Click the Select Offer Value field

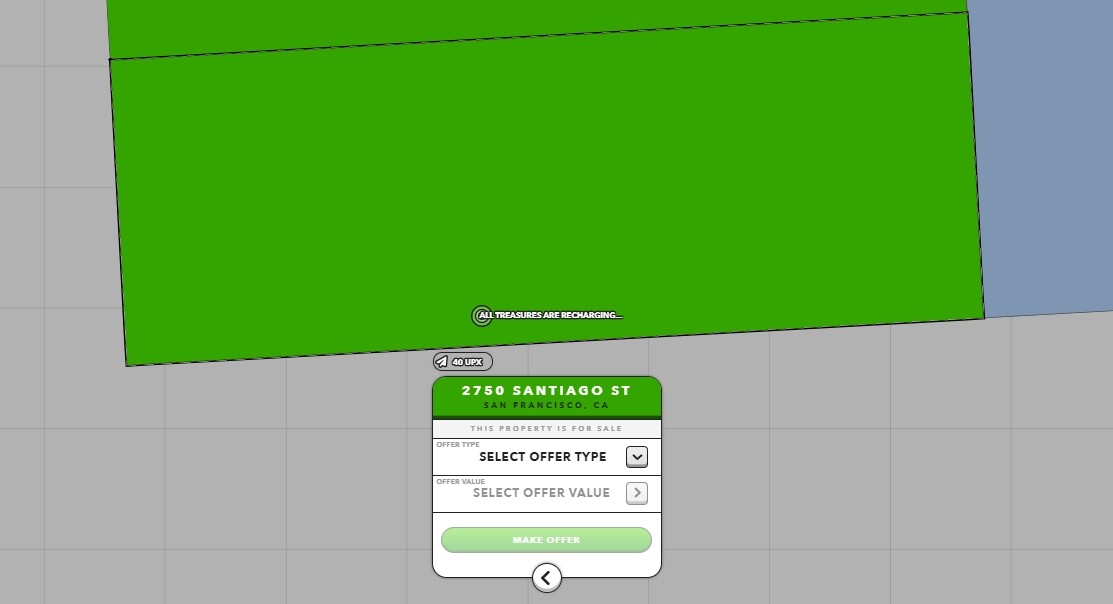tap(541, 493)
